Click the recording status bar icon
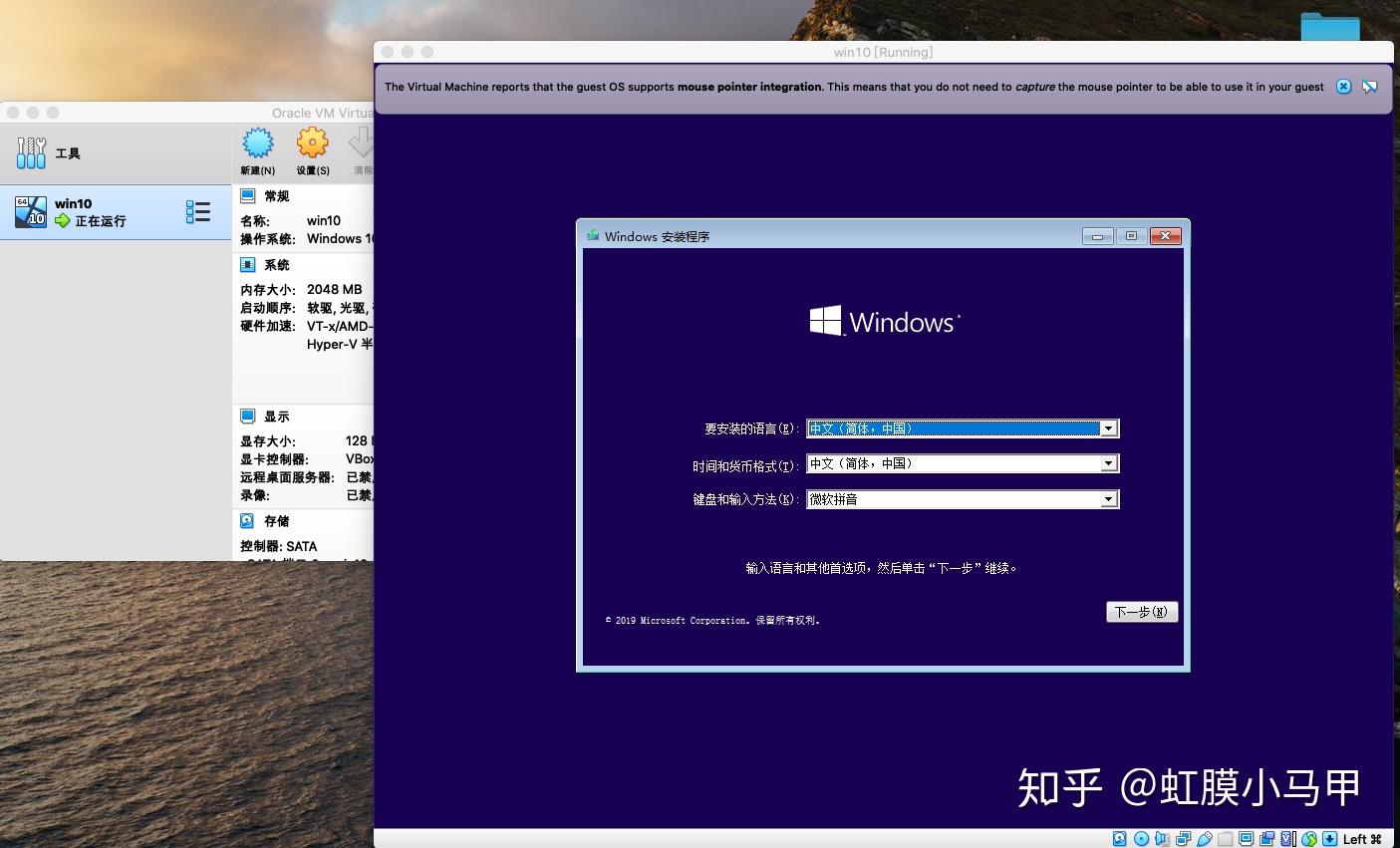1400x848 pixels. (x=1267, y=839)
